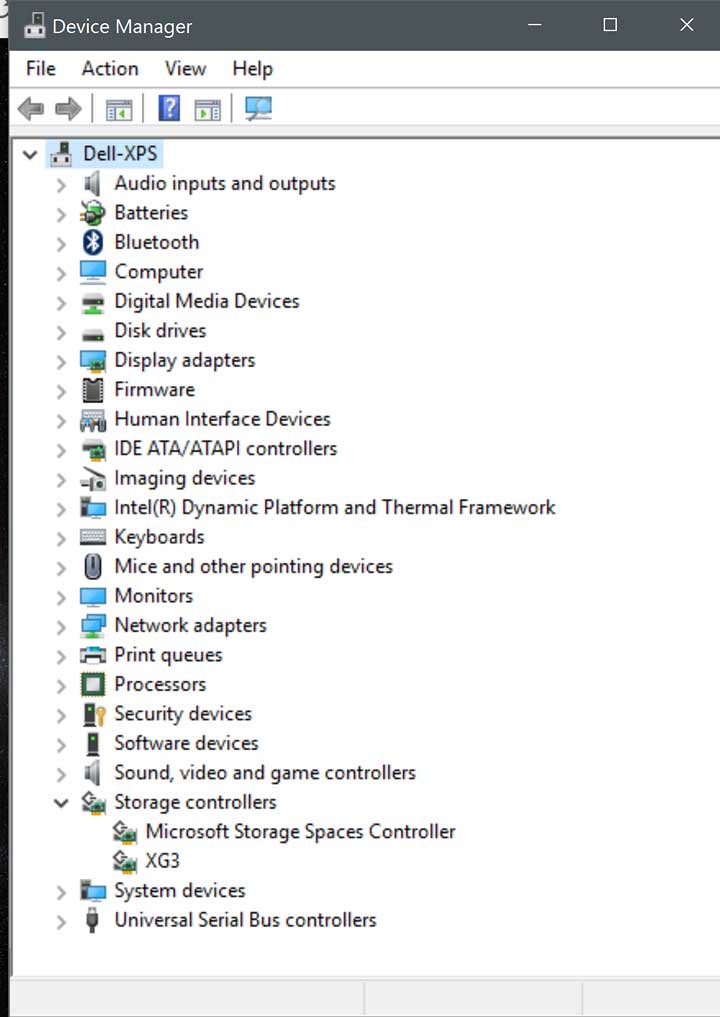
Task: Select Mice and other pointing devices label
Action: [x=254, y=566]
